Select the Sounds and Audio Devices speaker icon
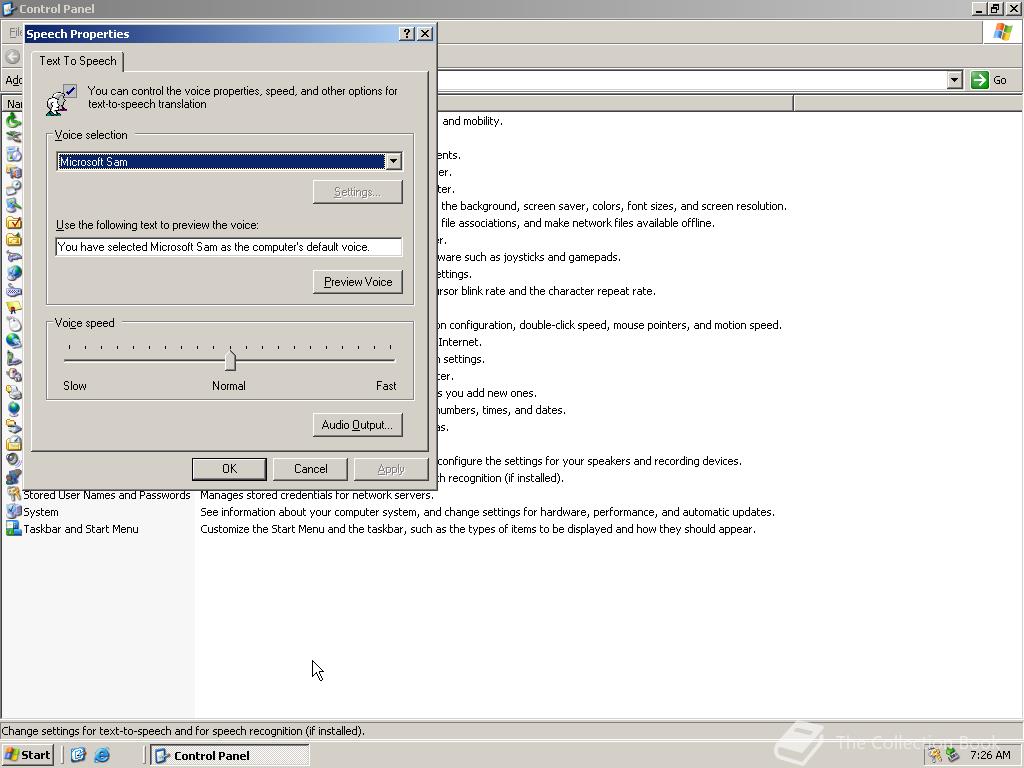 [x=14, y=460]
